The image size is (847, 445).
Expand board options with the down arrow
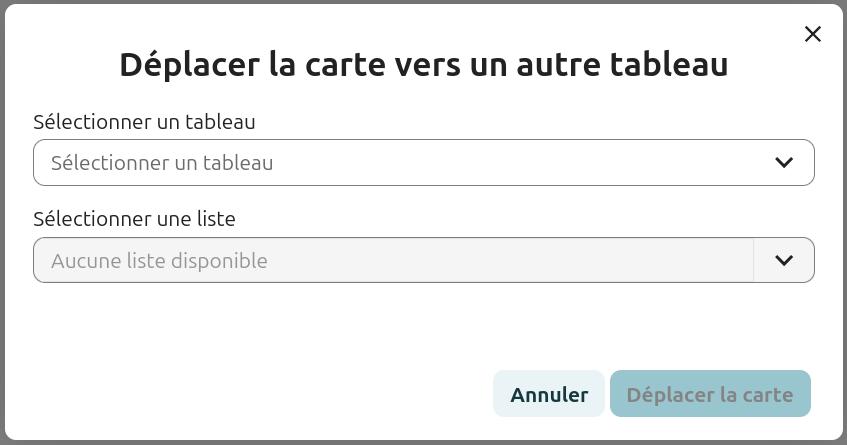pyautogui.click(x=784, y=162)
